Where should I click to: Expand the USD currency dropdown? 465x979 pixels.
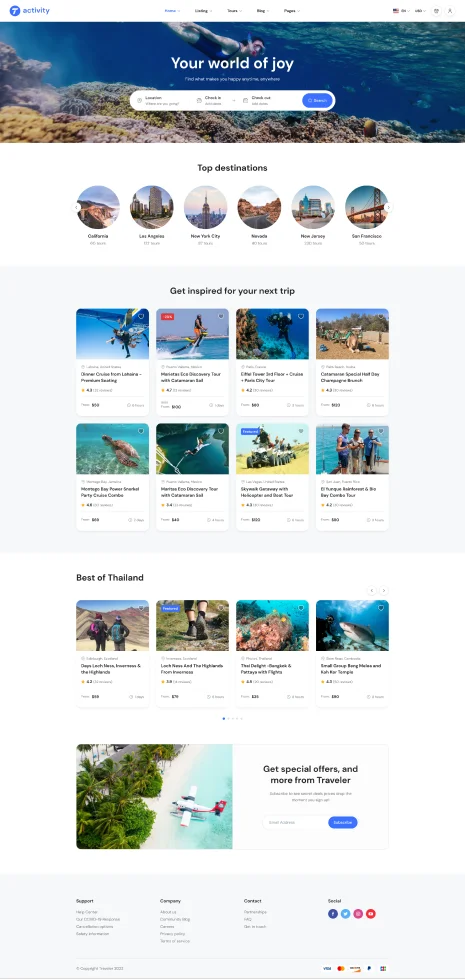[420, 11]
